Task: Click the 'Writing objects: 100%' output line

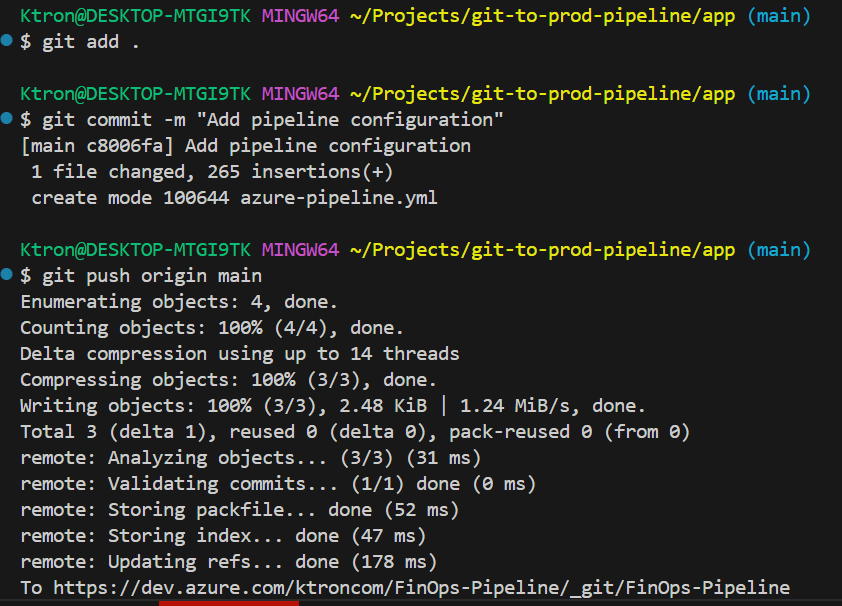Action: tap(333, 405)
